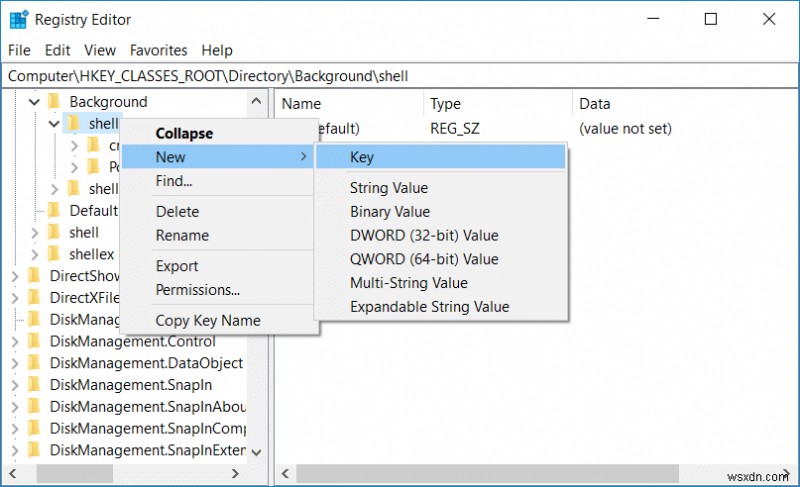Click the folder icon of DiskManagement.SnapIn

[x=35, y=385]
